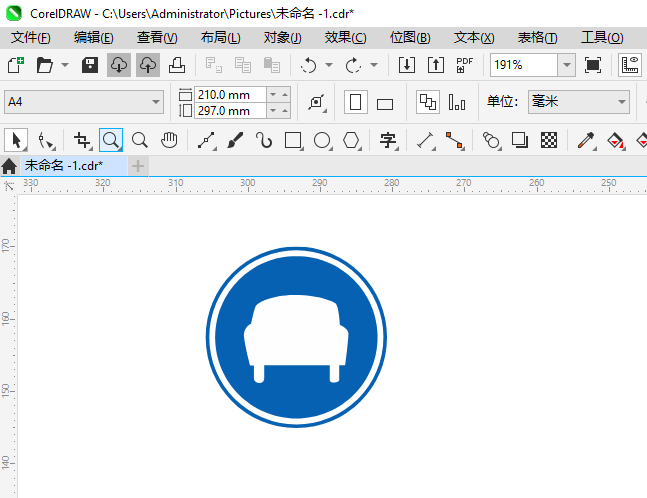
Task: Select the Ellipse tool
Action: pos(322,140)
